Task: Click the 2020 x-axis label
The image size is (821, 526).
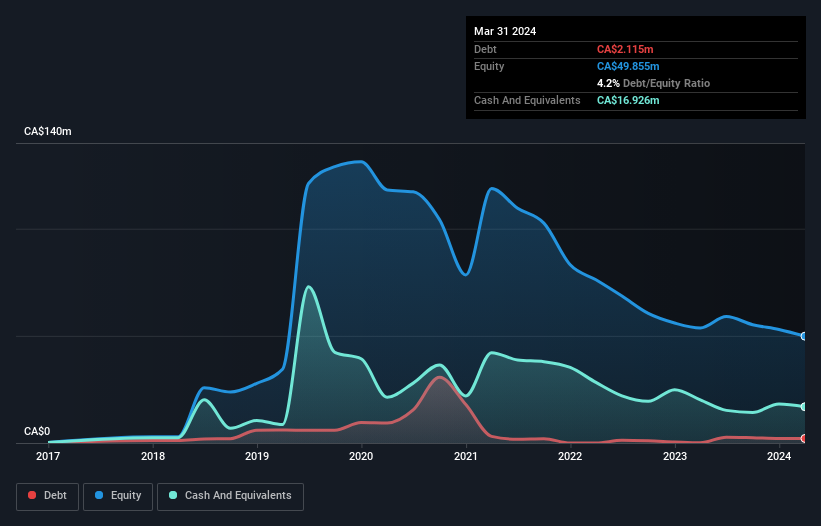Action: pyautogui.click(x=361, y=456)
